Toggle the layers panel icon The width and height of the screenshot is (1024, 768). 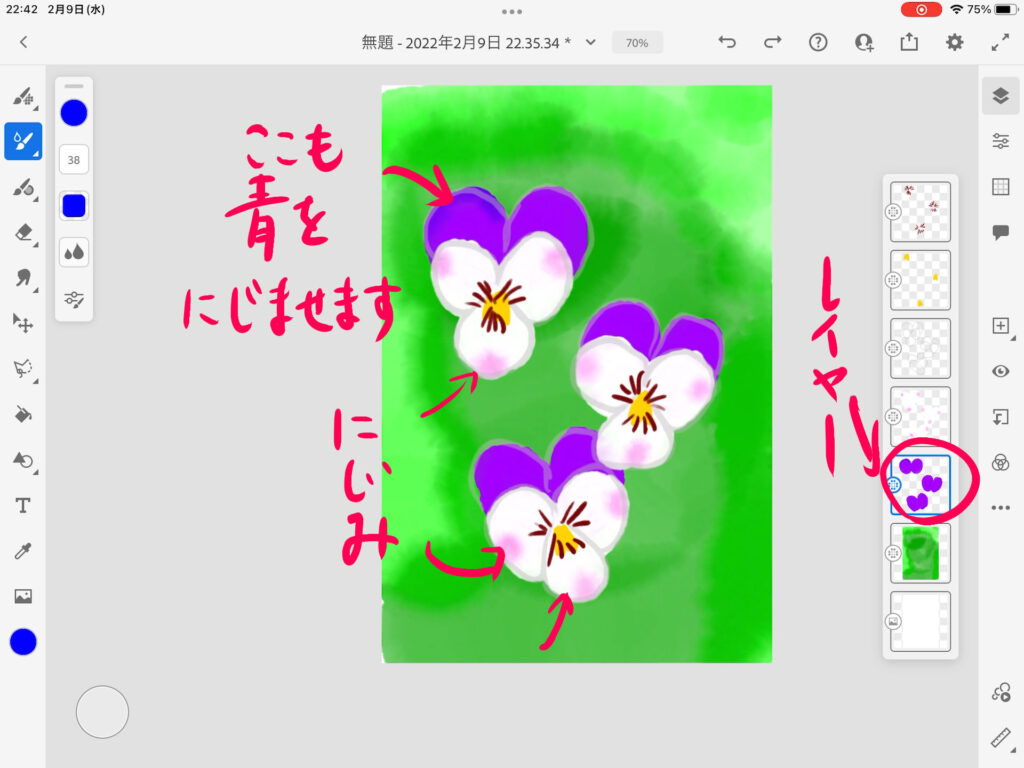click(1000, 96)
